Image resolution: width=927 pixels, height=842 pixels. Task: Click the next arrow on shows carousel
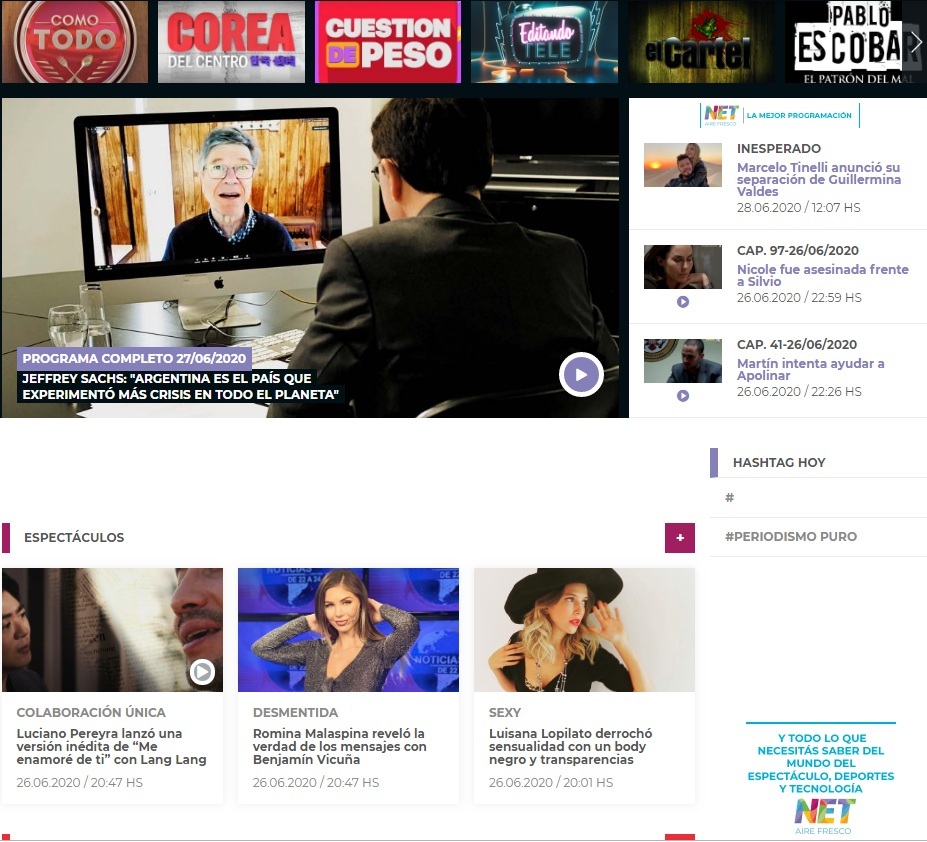[x=916, y=42]
